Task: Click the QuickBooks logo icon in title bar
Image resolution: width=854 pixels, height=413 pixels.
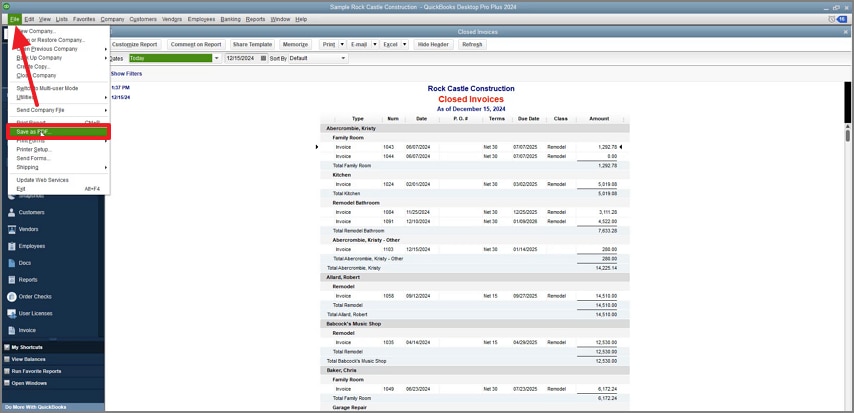Action: [x=5, y=7]
